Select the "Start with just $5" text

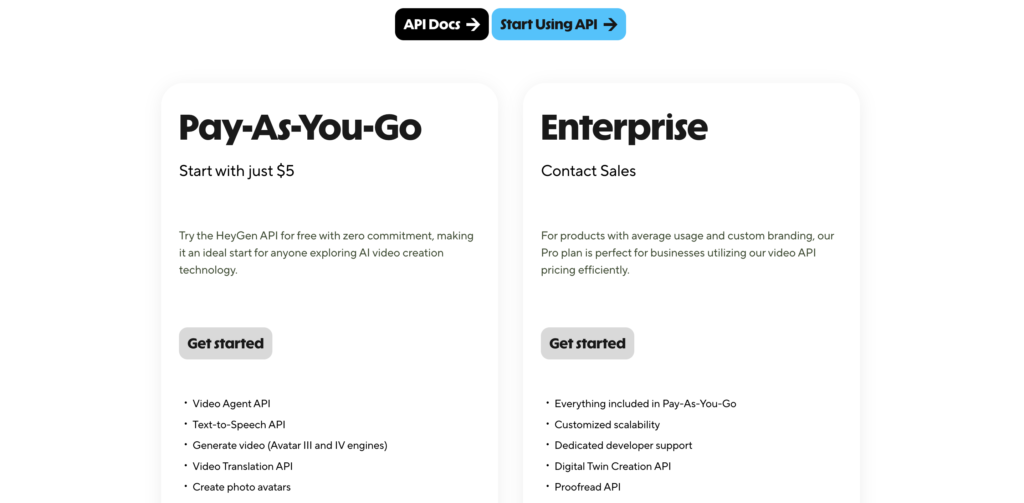tap(237, 171)
